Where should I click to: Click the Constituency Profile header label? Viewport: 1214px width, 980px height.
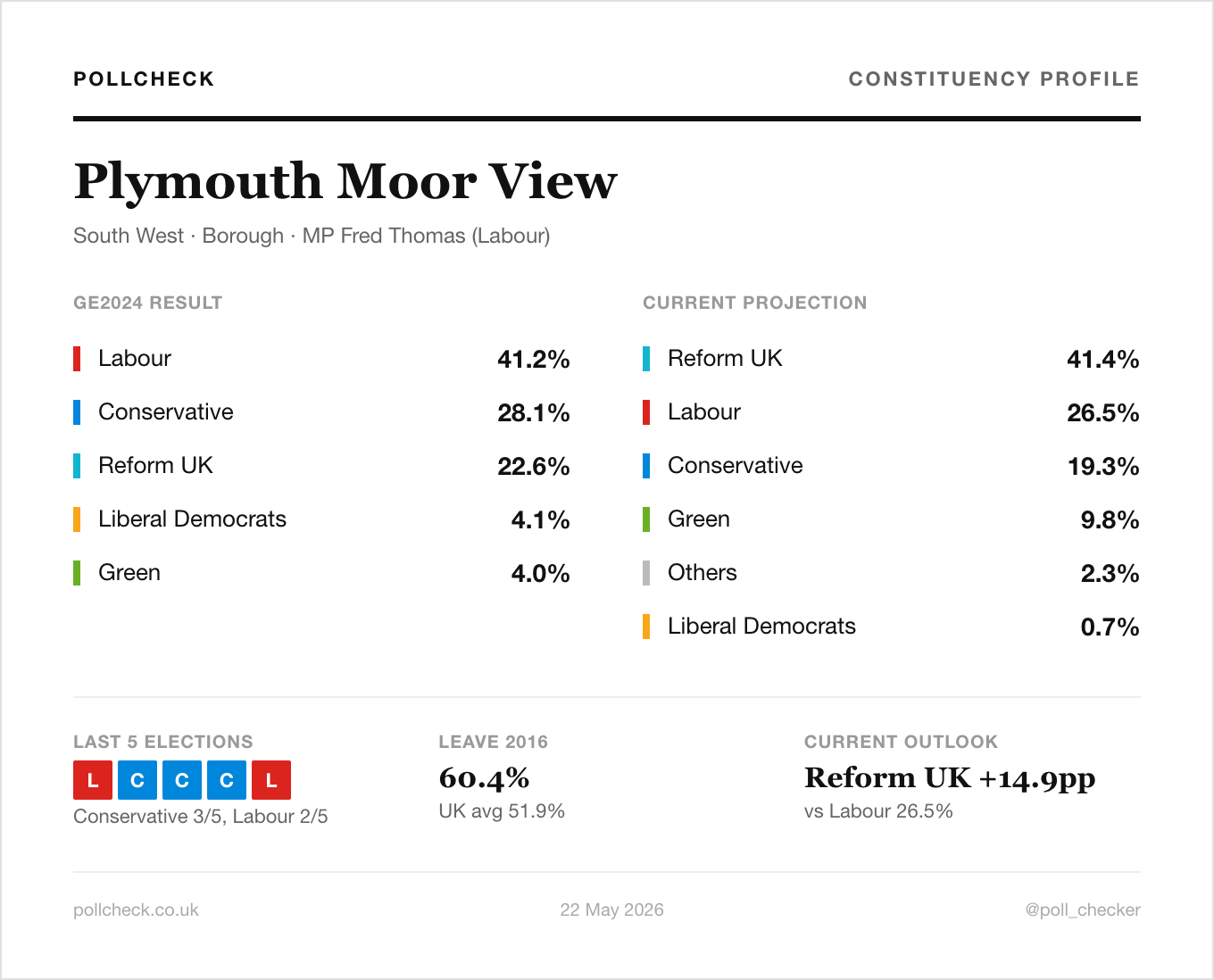pyautogui.click(x=994, y=79)
